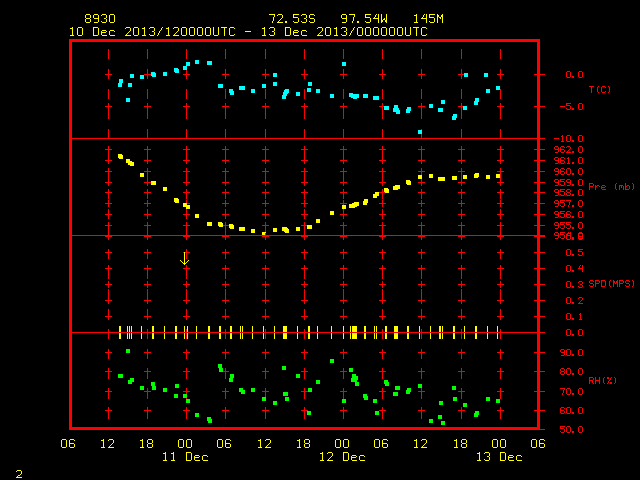Click the lowest cyan temperature point near -9
Screen dimensions: 640x480
coord(420,132)
